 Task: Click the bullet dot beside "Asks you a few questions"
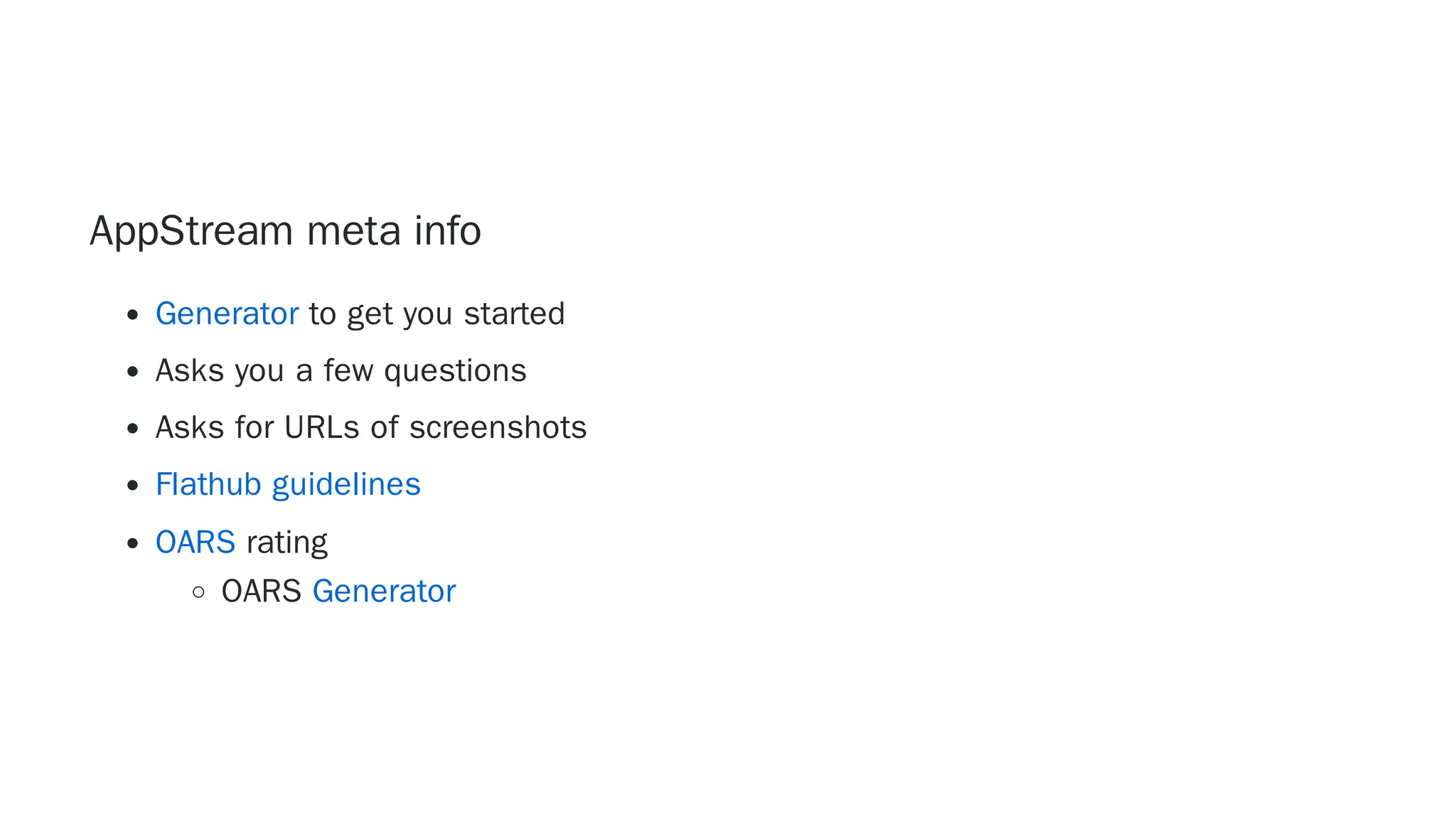click(x=132, y=372)
